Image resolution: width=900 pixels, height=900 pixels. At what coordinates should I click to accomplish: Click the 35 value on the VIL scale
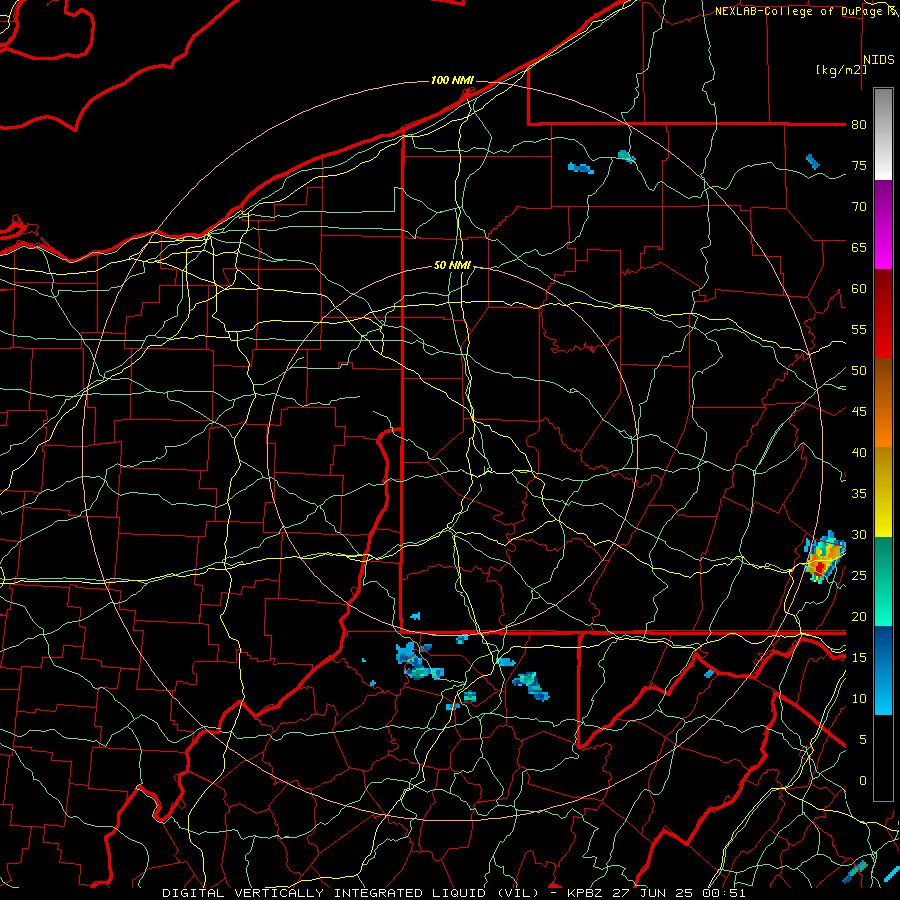click(x=859, y=494)
